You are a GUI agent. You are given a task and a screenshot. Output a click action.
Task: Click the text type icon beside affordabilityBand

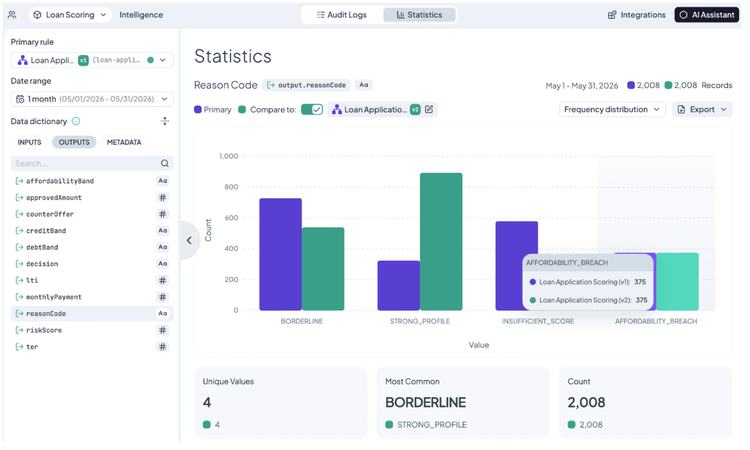click(x=163, y=181)
